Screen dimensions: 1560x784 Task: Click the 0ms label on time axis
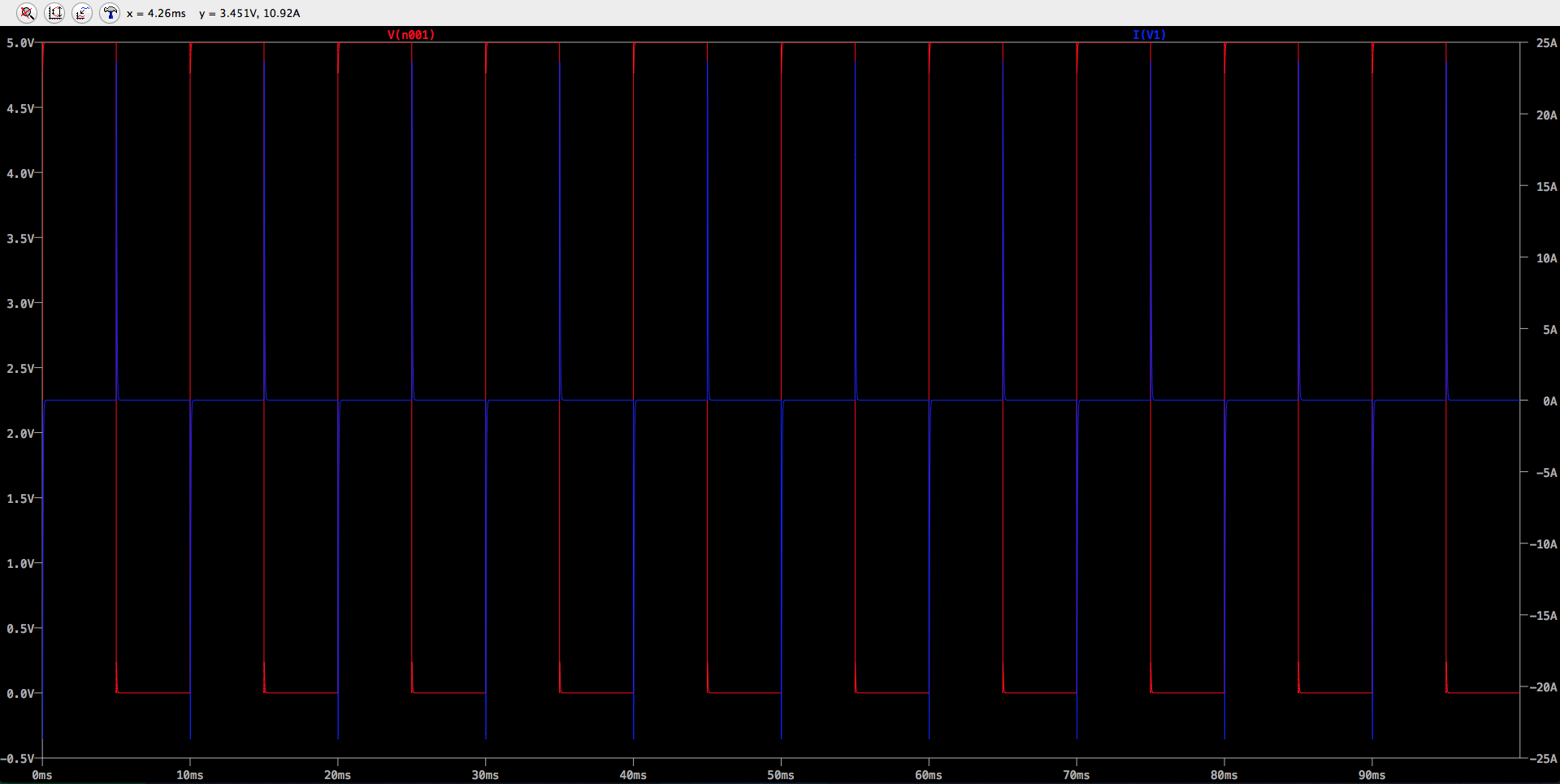(42, 775)
